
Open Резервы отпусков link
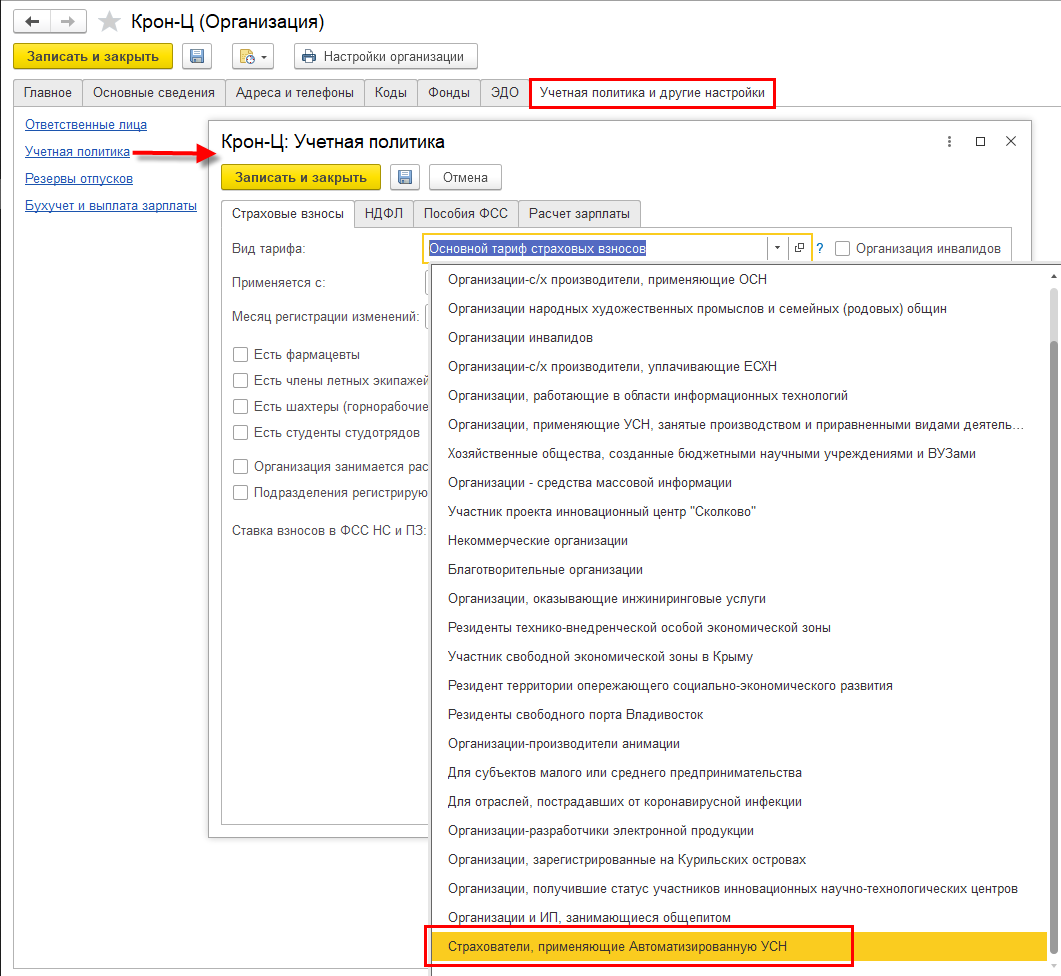click(x=79, y=179)
